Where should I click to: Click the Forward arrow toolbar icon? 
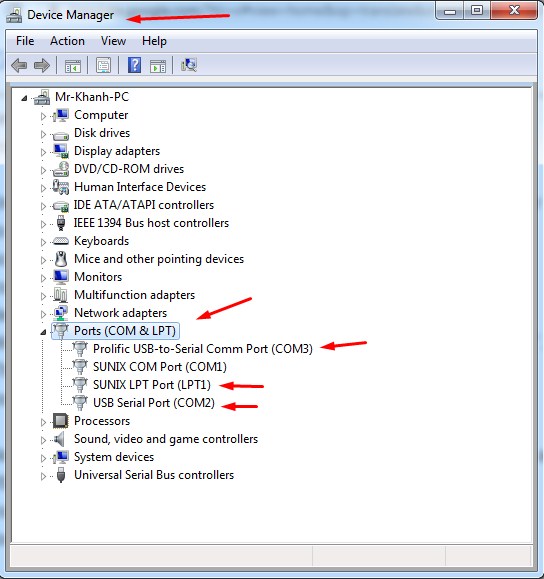pyautogui.click(x=41, y=66)
